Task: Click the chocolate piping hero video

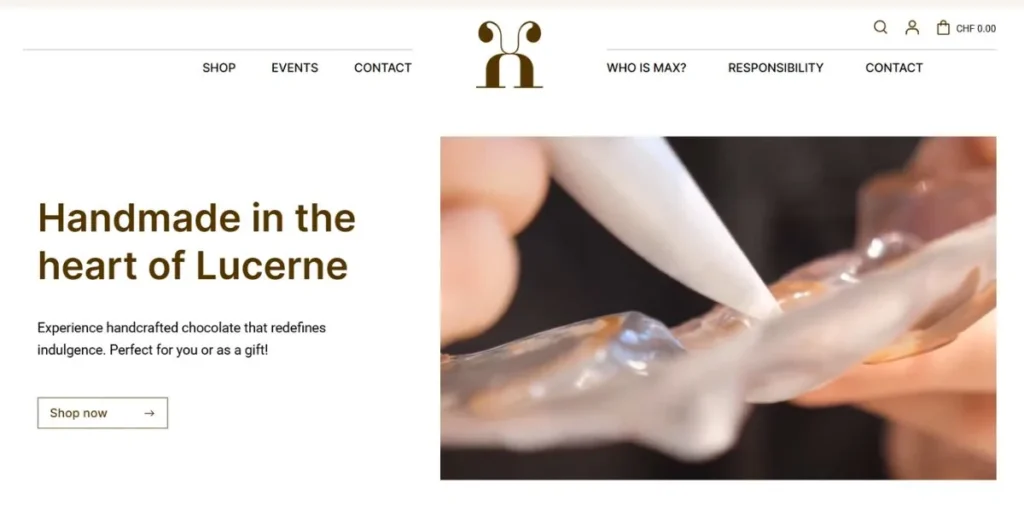Action: tap(718, 308)
